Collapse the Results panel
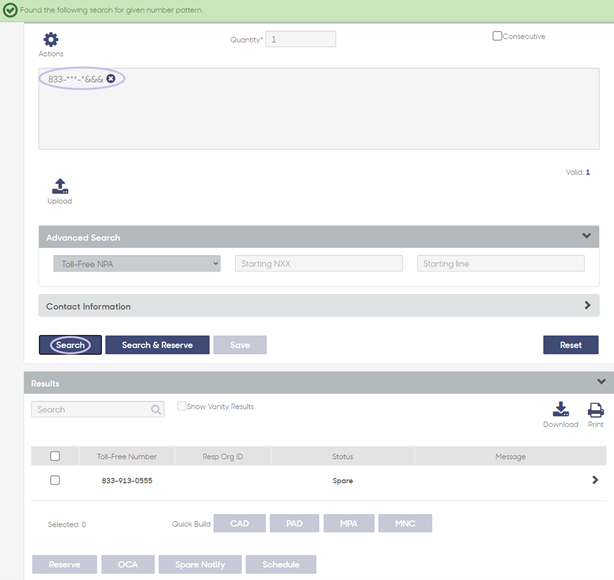 (601, 381)
